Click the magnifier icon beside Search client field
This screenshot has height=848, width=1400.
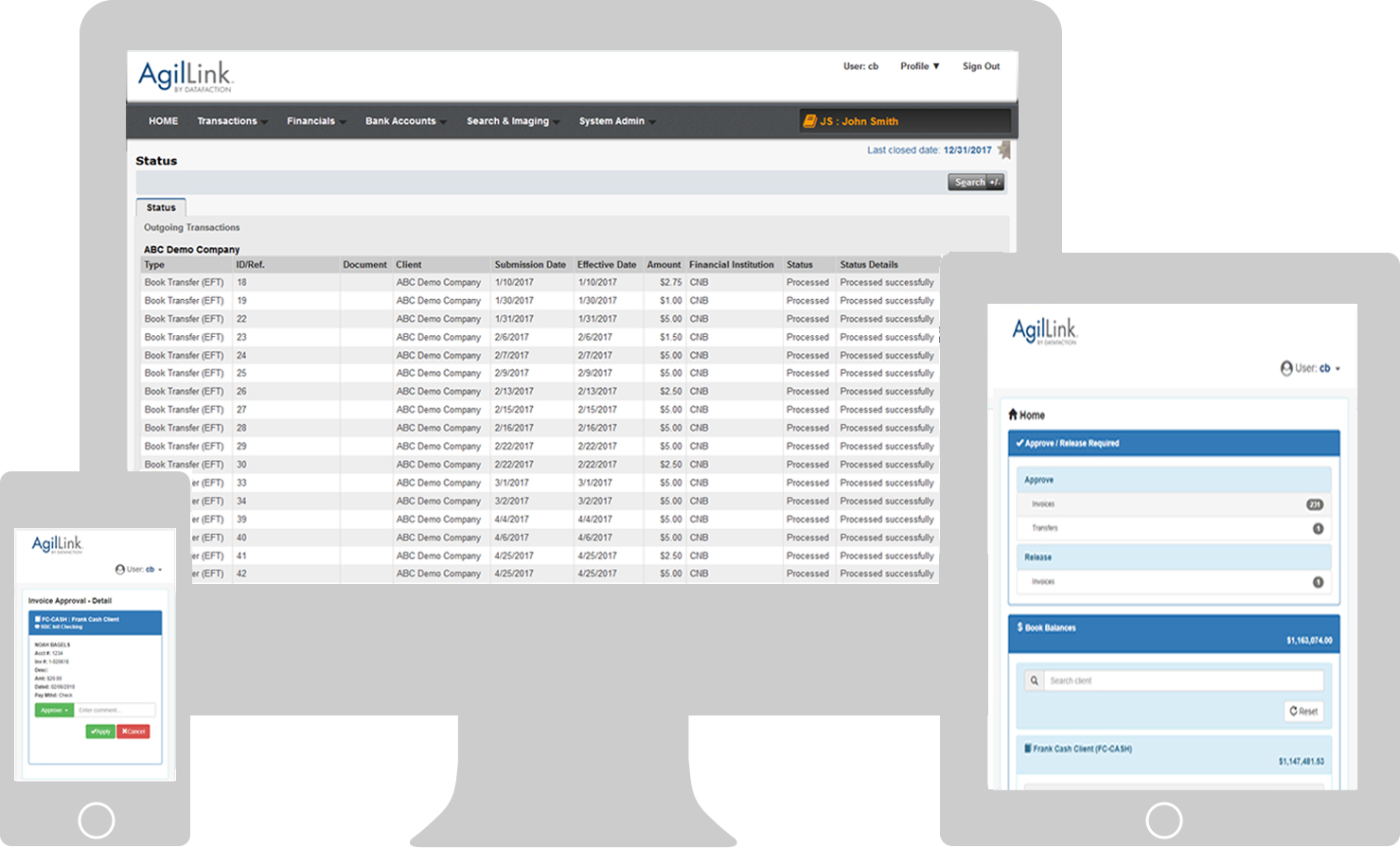pyautogui.click(x=1034, y=680)
